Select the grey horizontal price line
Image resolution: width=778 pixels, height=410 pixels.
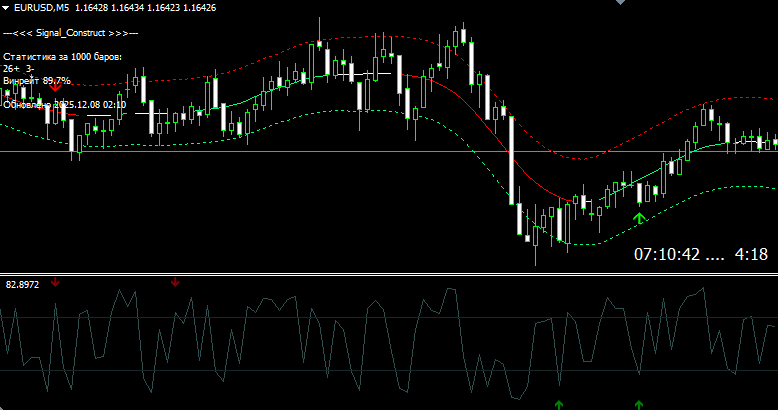pyautogui.click(x=300, y=151)
